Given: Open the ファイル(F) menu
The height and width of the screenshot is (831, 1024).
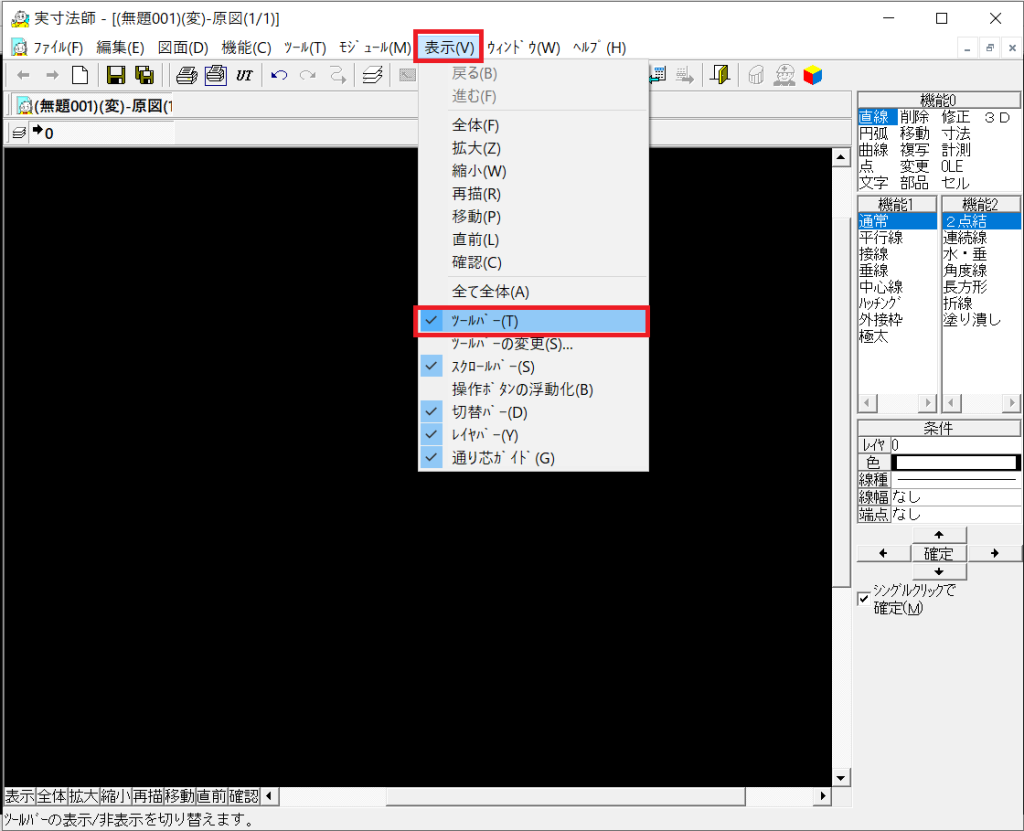Looking at the screenshot, I should tap(58, 48).
